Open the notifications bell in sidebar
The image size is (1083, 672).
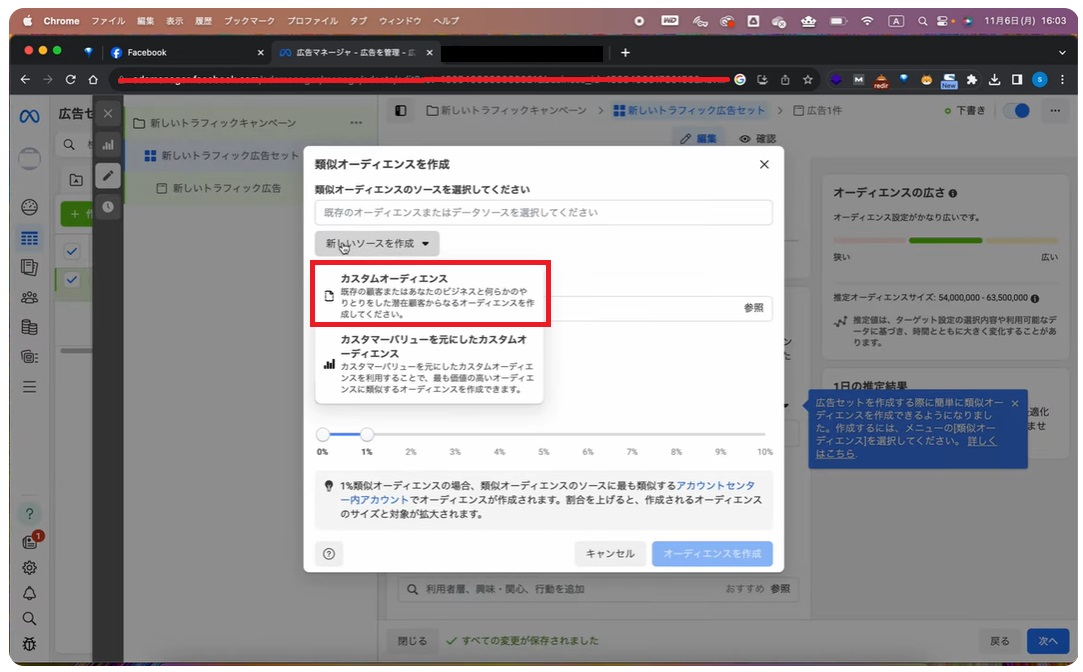pos(30,593)
